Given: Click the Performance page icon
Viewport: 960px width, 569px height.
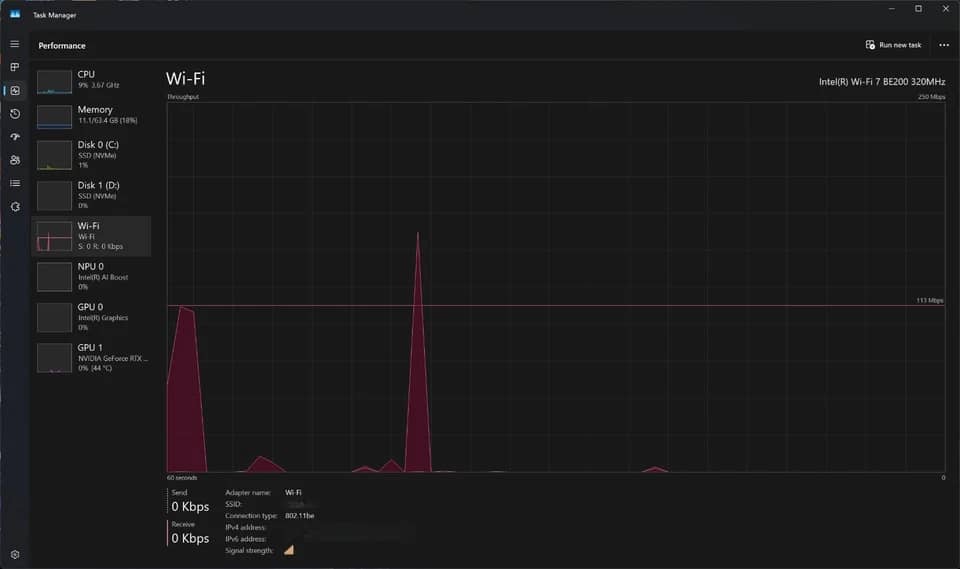Looking at the screenshot, I should pos(15,91).
